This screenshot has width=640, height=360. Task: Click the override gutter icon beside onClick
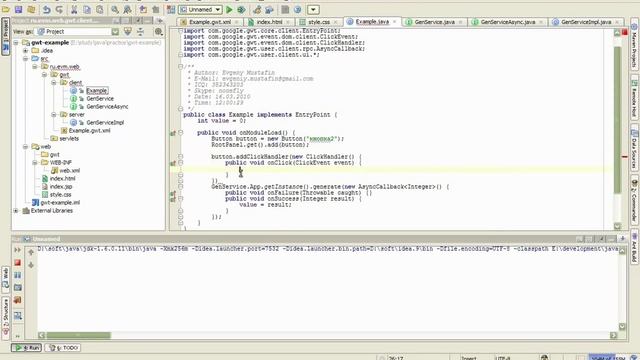tap(173, 163)
